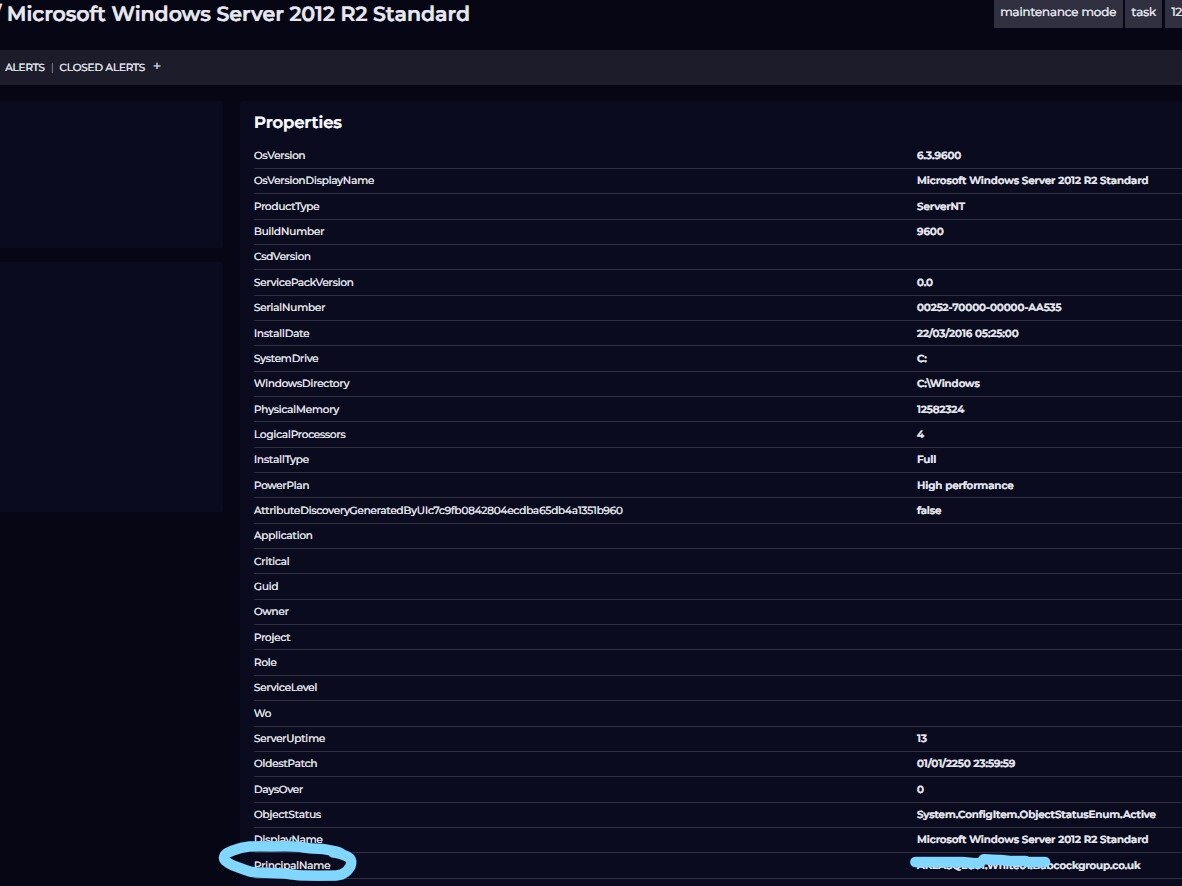Select the ProductType value ServerNT
The height and width of the screenshot is (886, 1182).
[940, 207]
